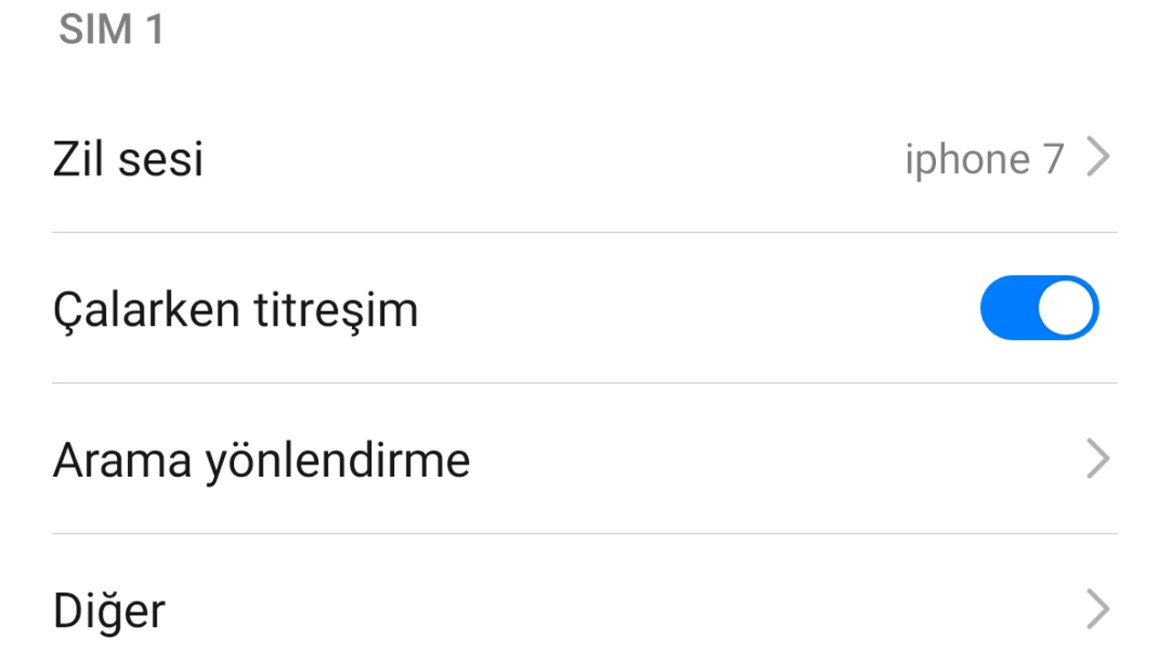1170x658 pixels.
Task: Tap the Diğer label text
Action: click(109, 611)
